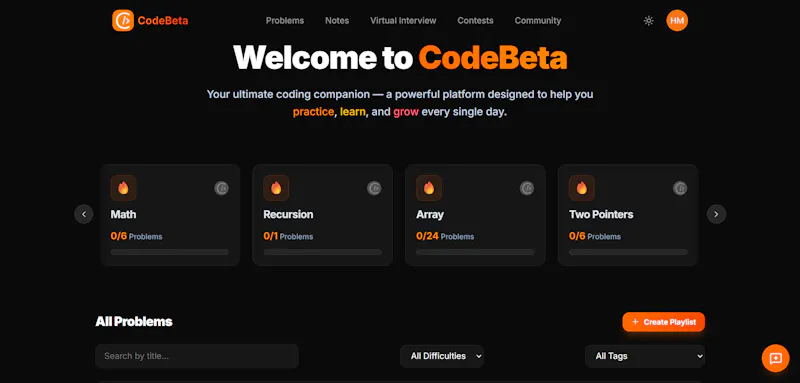Viewport: 800px width, 383px height.
Task: Click the gray CodeBeta badge on Recursion card
Action: coord(374,188)
